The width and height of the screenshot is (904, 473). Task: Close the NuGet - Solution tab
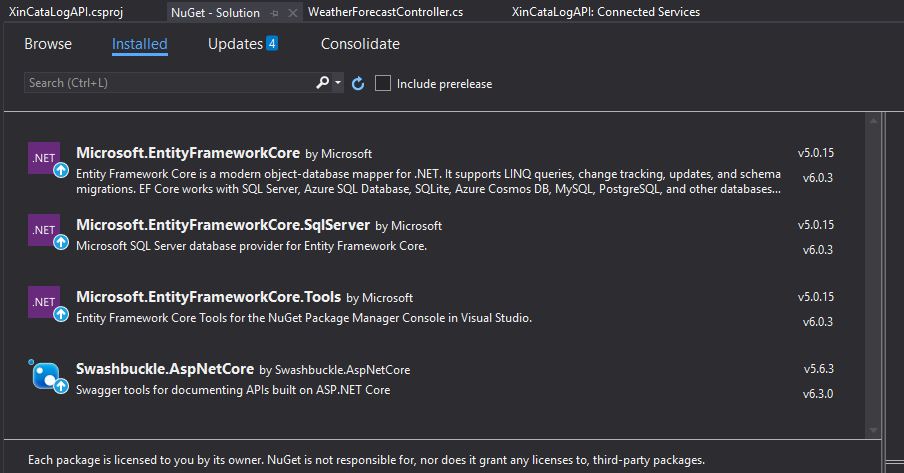(292, 13)
